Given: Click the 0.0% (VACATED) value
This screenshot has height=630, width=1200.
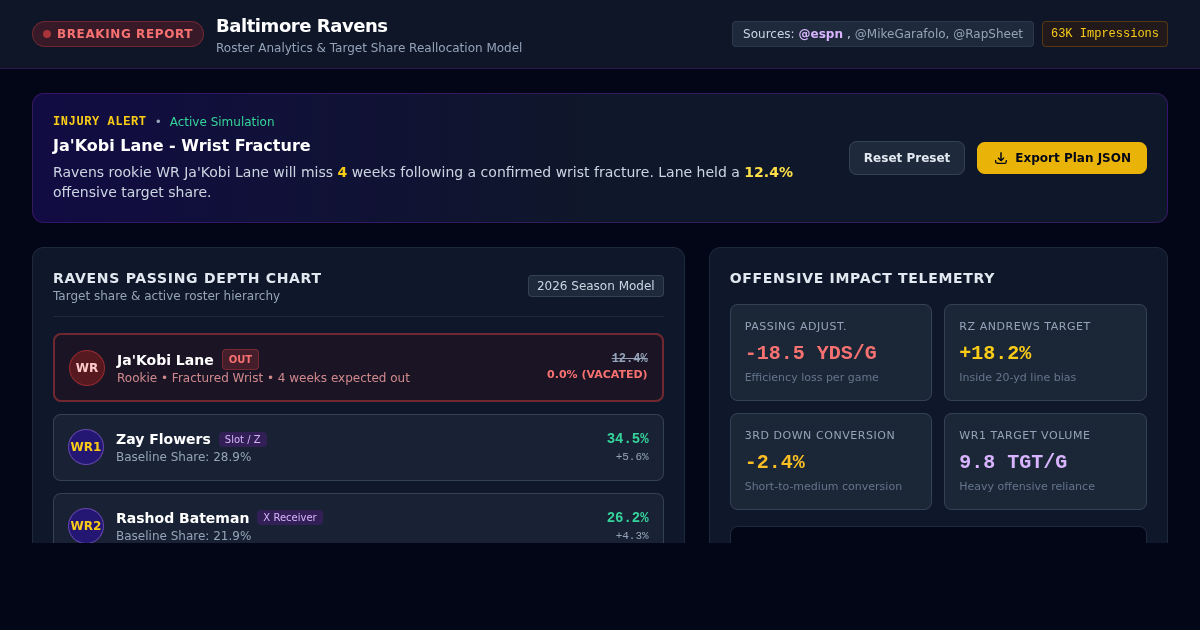Looking at the screenshot, I should (x=597, y=374).
